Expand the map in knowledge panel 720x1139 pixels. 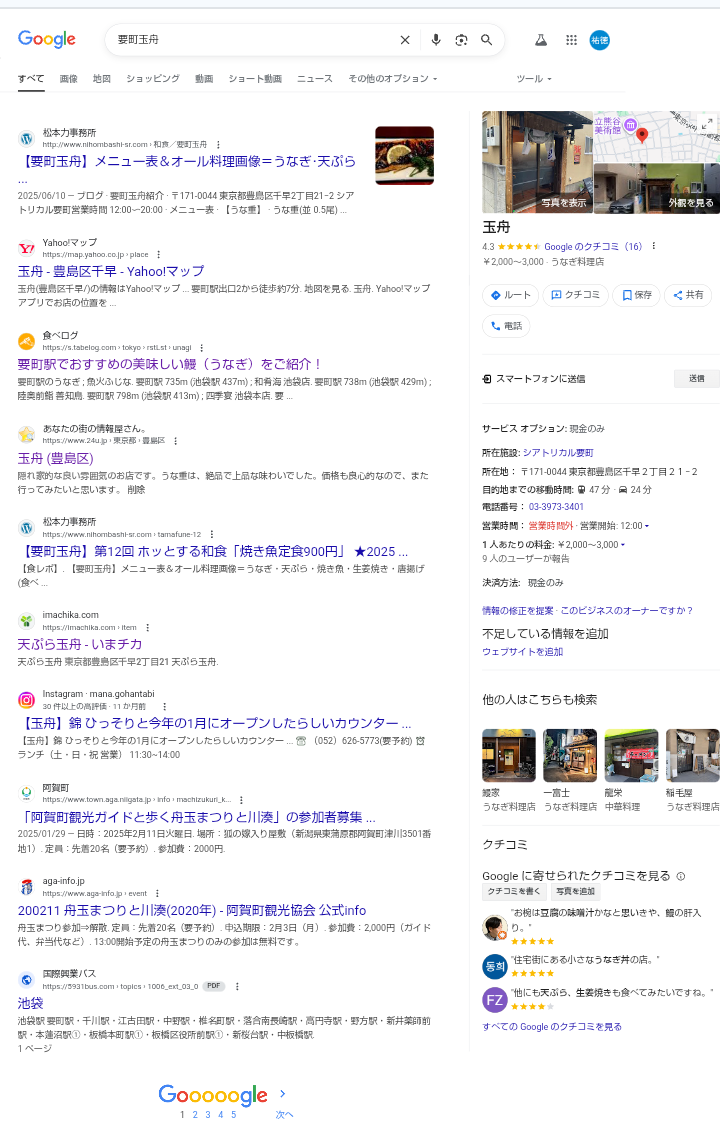[x=707, y=123]
